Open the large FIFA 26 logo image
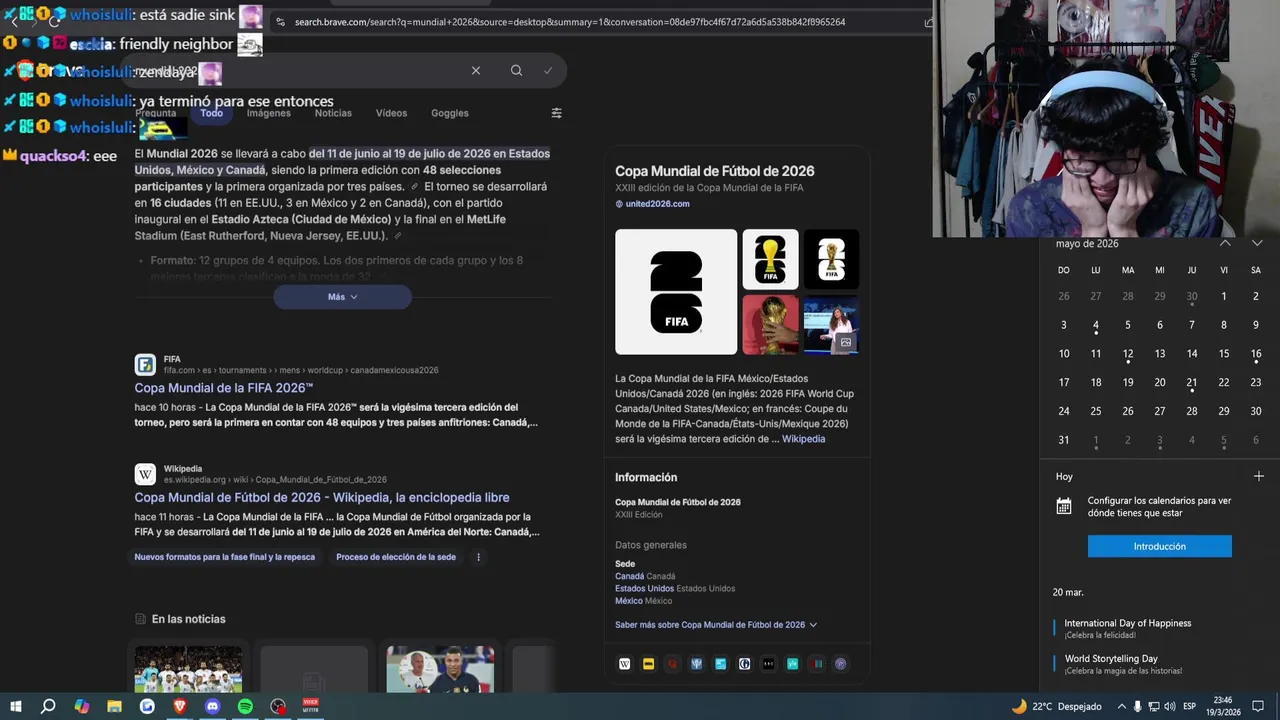The height and width of the screenshot is (720, 1280). 676,292
